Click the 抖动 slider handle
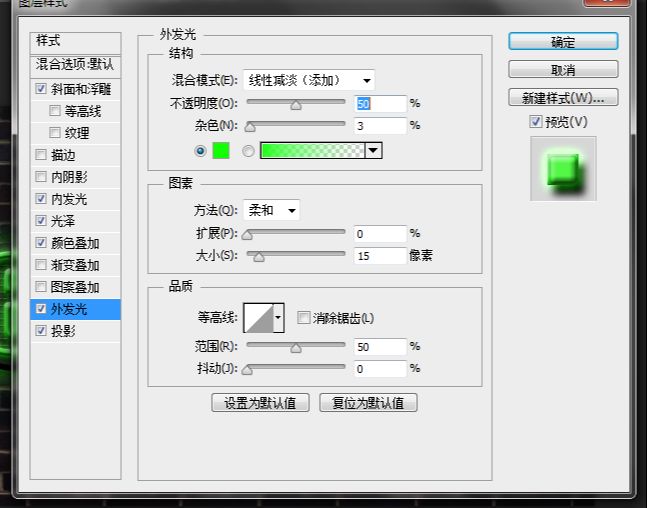 click(247, 370)
